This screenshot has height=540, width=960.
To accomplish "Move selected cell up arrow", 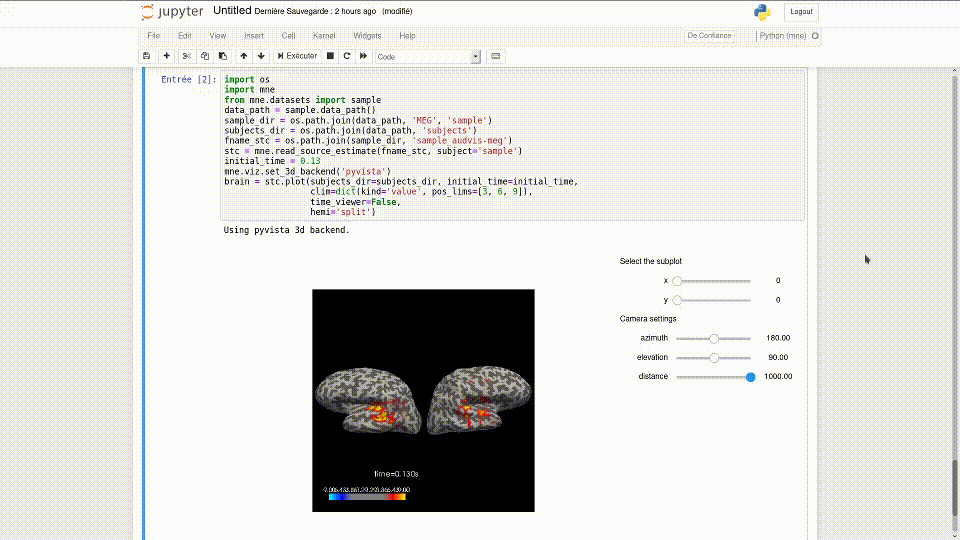I will pyautogui.click(x=244, y=56).
